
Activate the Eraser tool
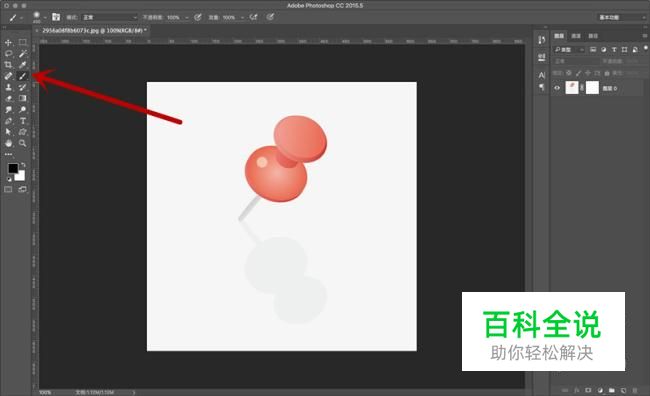click(8, 98)
